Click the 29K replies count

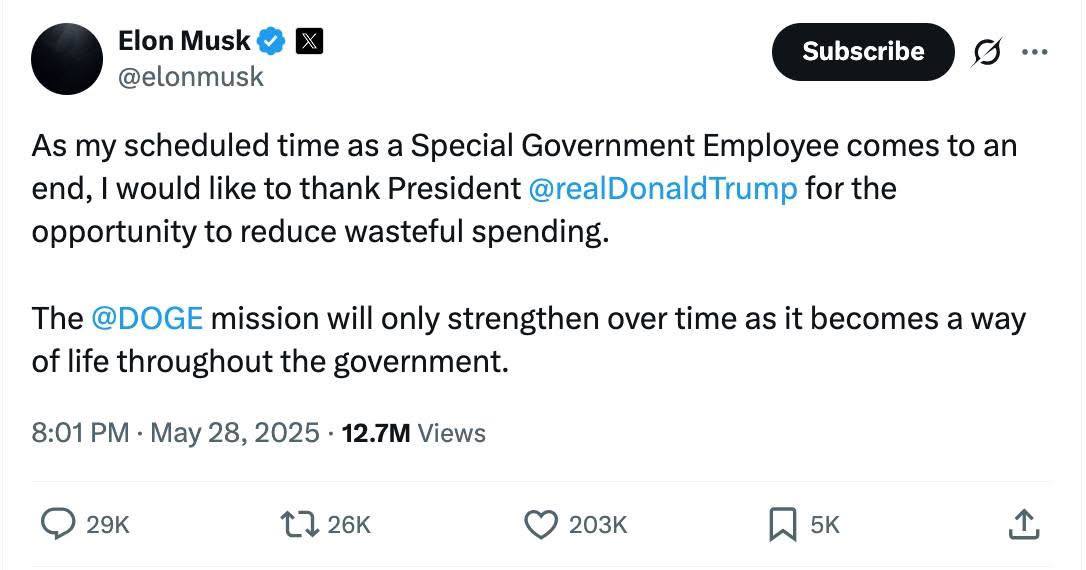109,524
